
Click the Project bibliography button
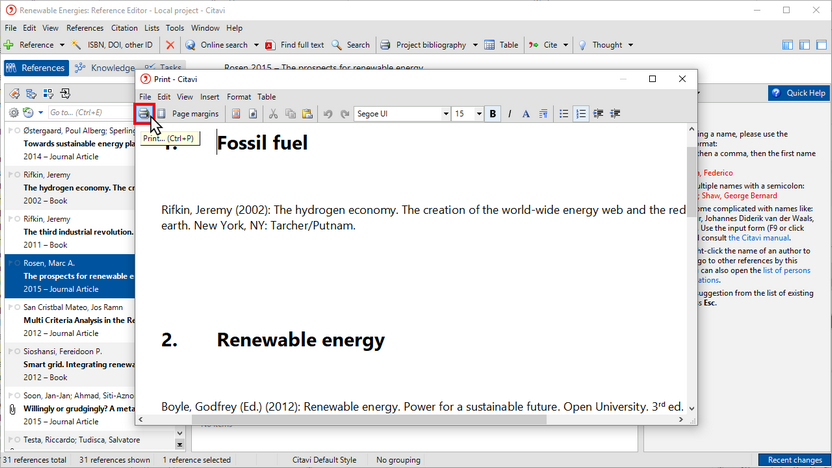point(424,45)
